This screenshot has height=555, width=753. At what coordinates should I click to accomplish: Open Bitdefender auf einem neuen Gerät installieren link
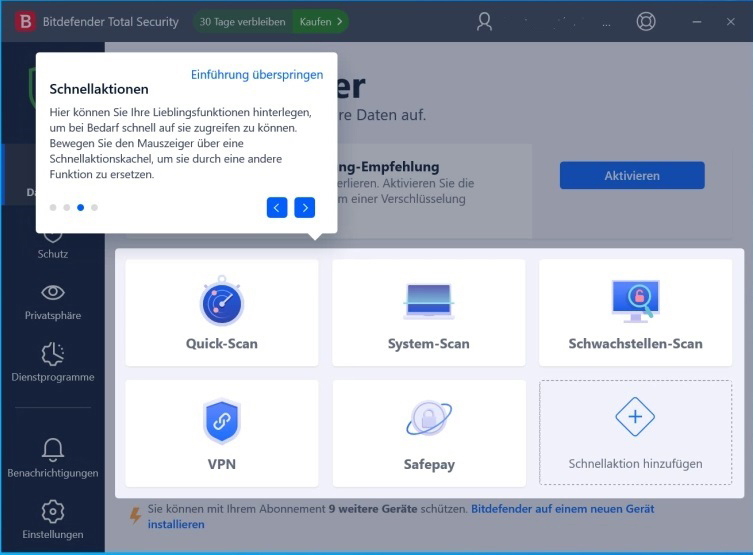coord(401,517)
